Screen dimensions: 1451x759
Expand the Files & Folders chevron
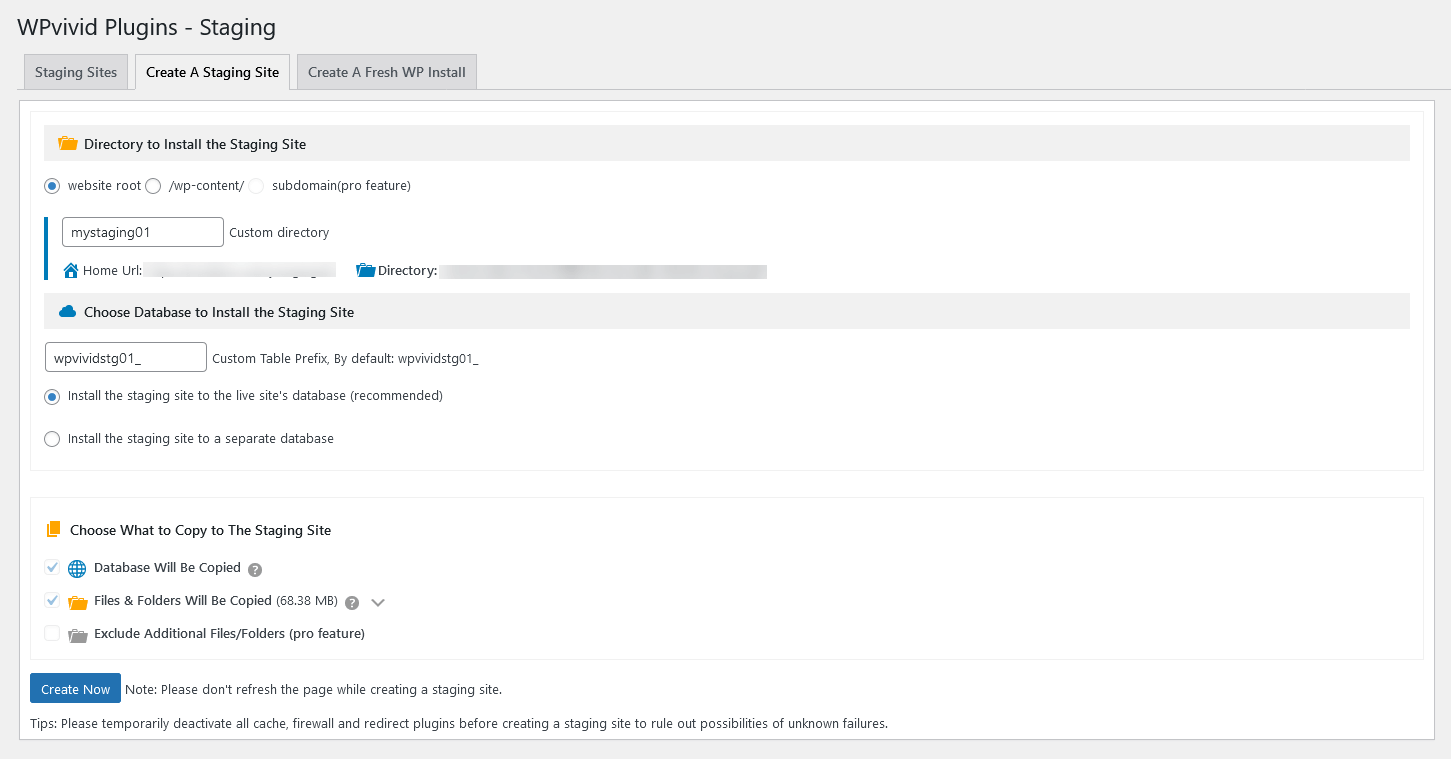click(377, 603)
